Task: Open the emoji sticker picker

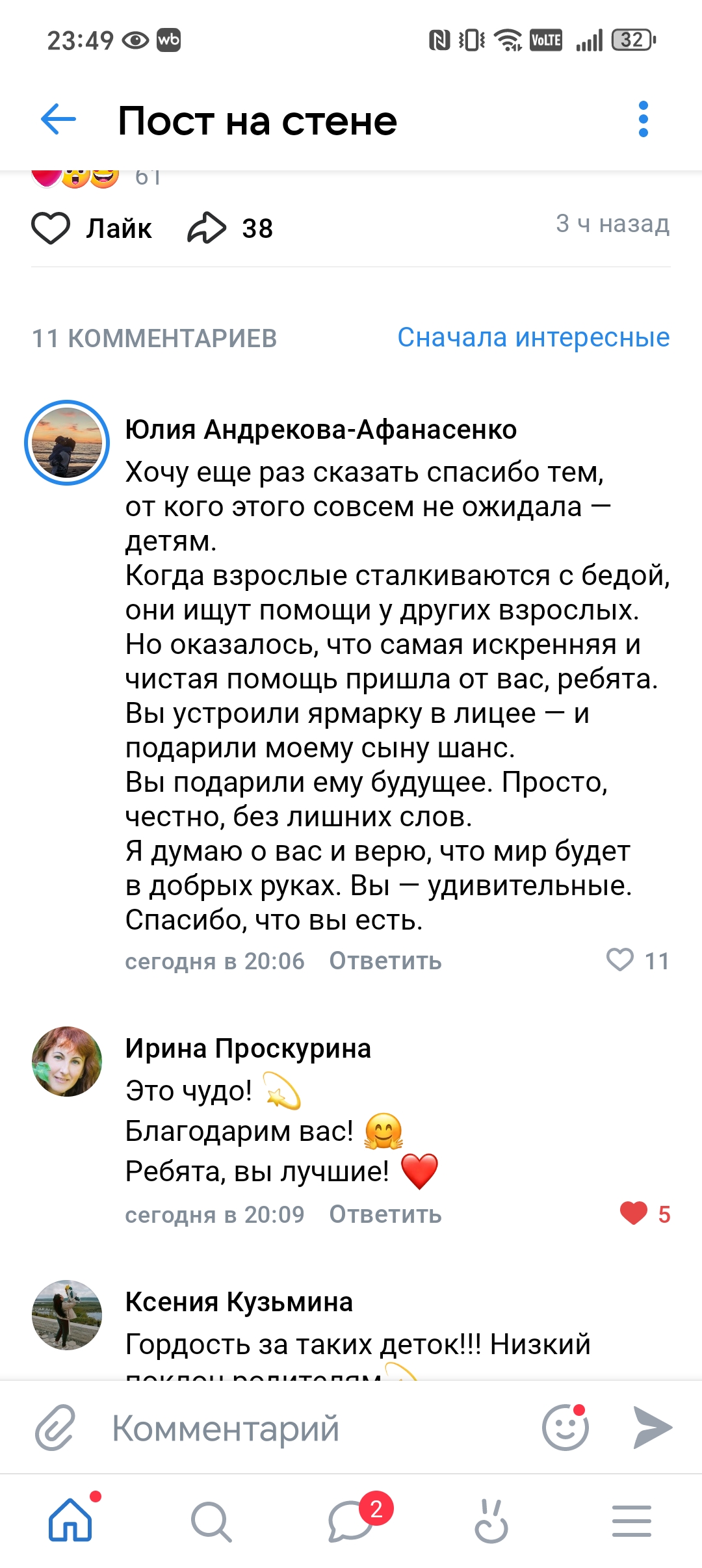Action: point(565,1428)
